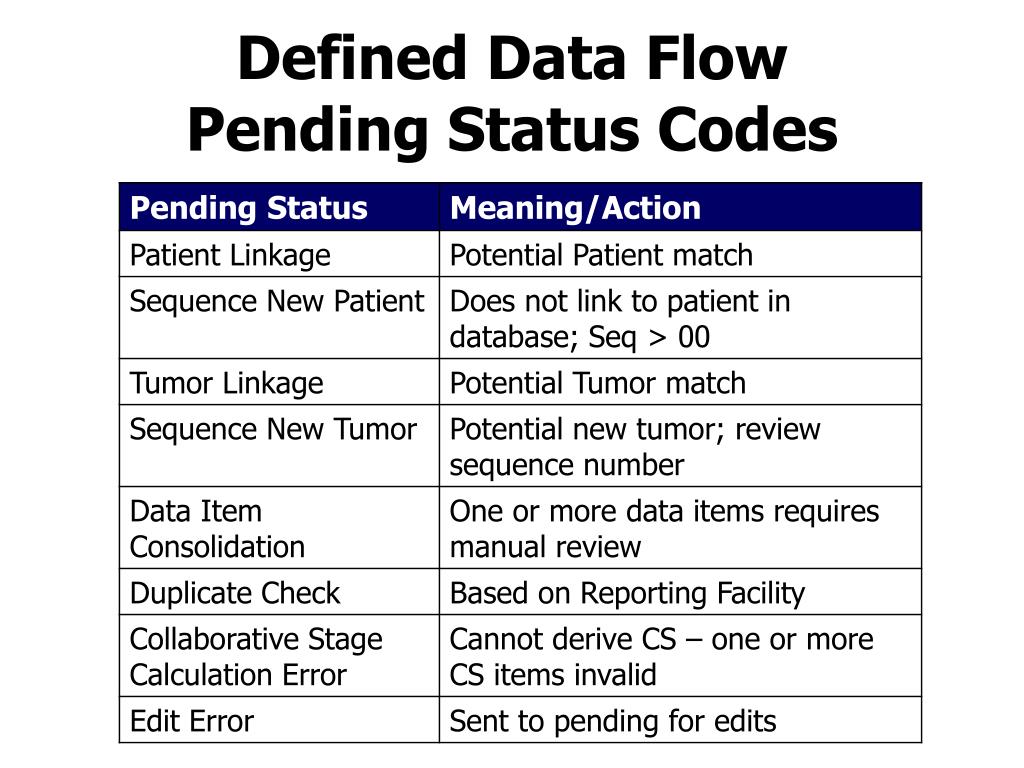Click the 'One or more data items' cell
Image resolution: width=1024 pixels, height=768 pixels.
(680, 528)
